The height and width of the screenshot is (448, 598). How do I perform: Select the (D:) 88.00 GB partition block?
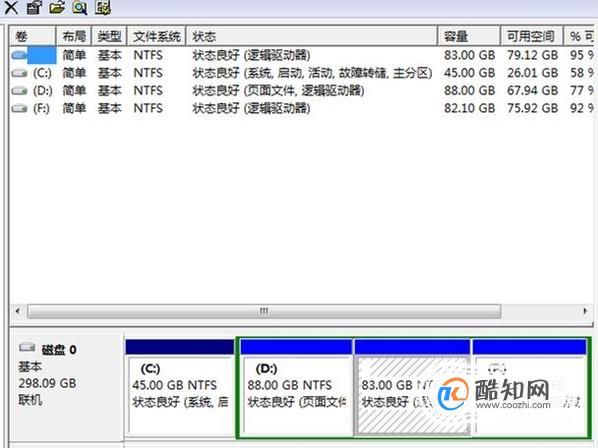point(296,387)
